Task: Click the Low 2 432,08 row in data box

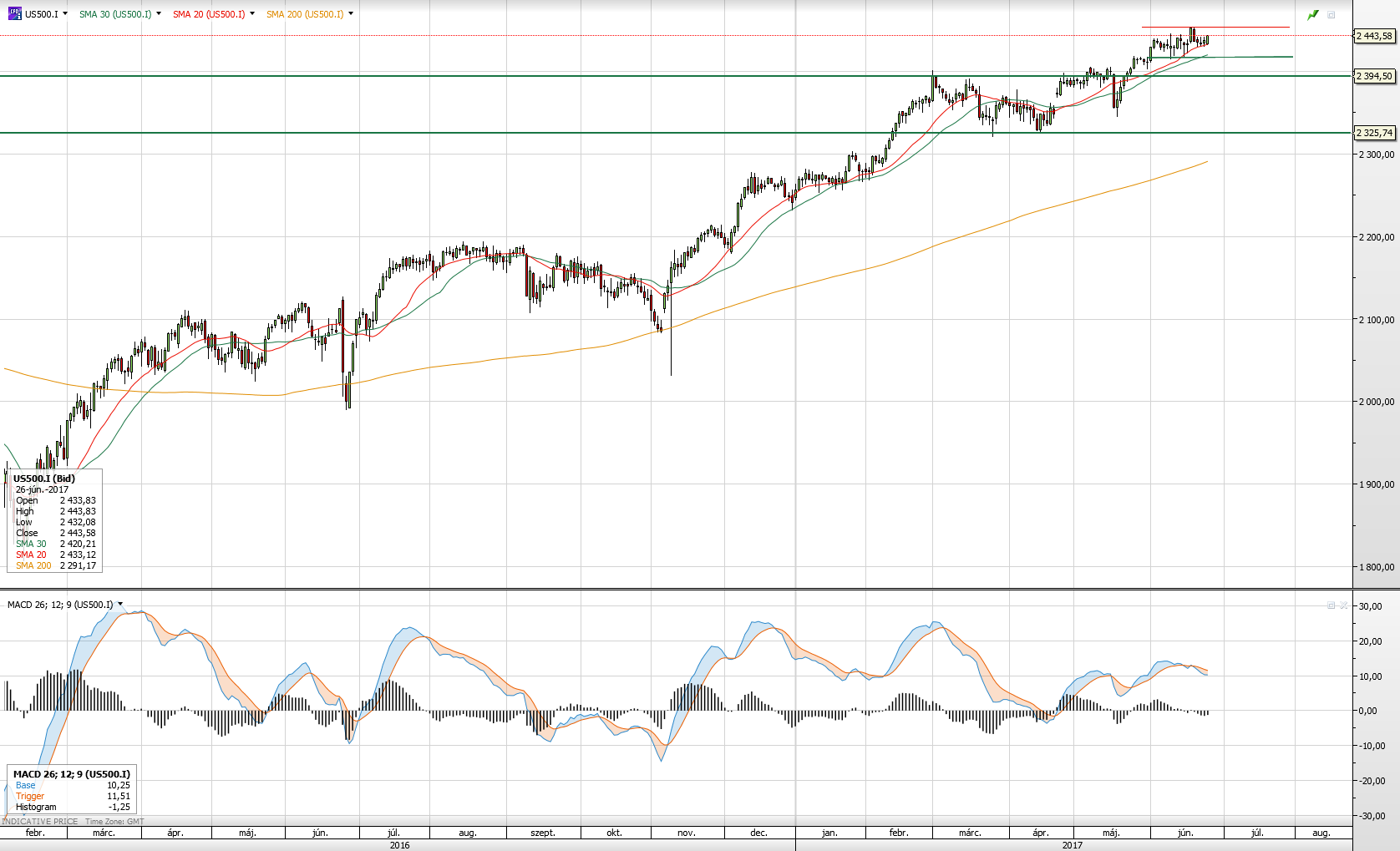Action: 56,522
